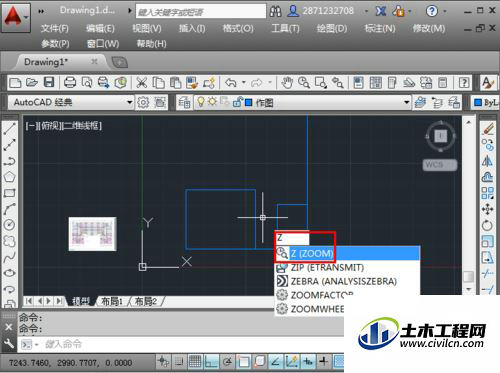Select the Erase modify tool

coord(488,128)
